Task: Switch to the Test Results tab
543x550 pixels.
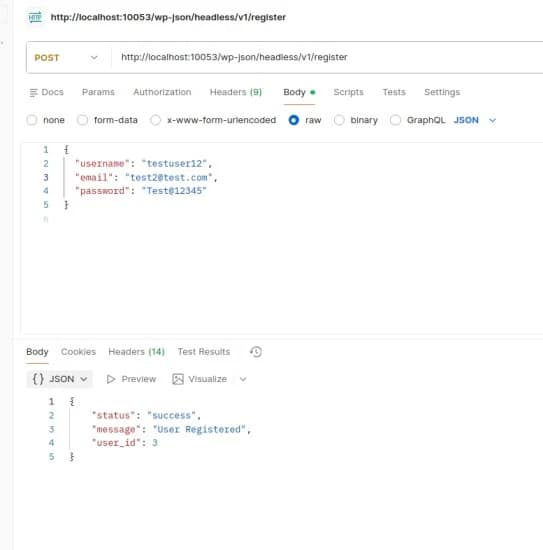Action: [x=204, y=351]
